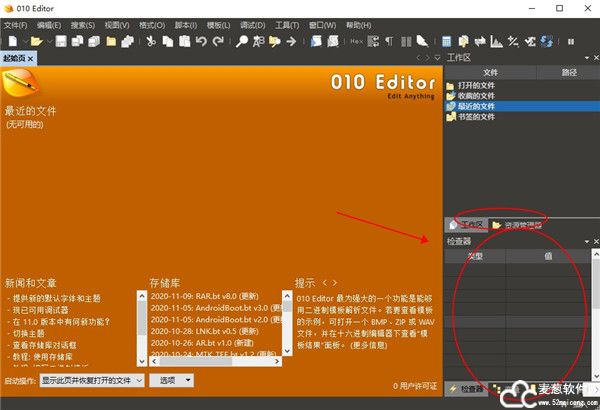Open Replace with the AB icon
Viewport: 600px width, 410px height.
(x=258, y=41)
